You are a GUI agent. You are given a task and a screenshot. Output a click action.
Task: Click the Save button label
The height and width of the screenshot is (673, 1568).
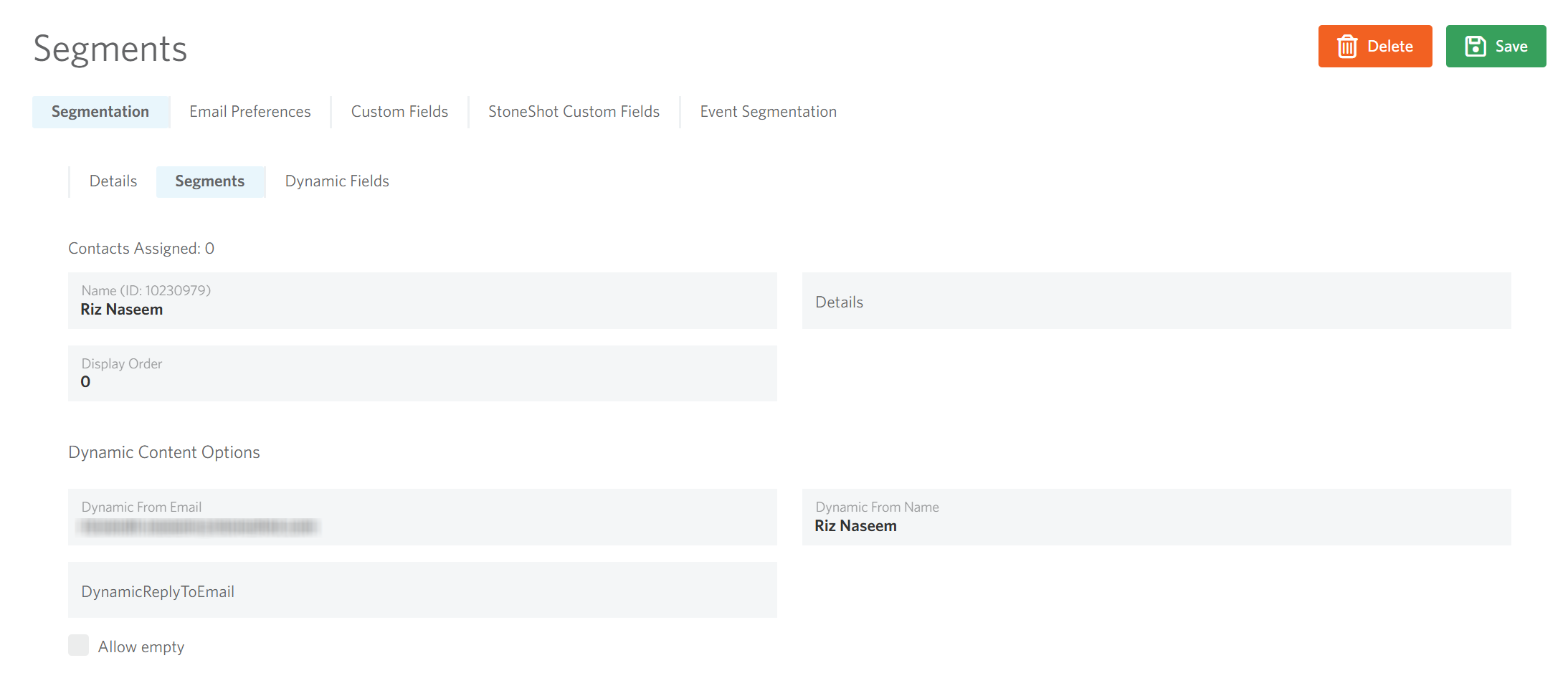click(1511, 47)
